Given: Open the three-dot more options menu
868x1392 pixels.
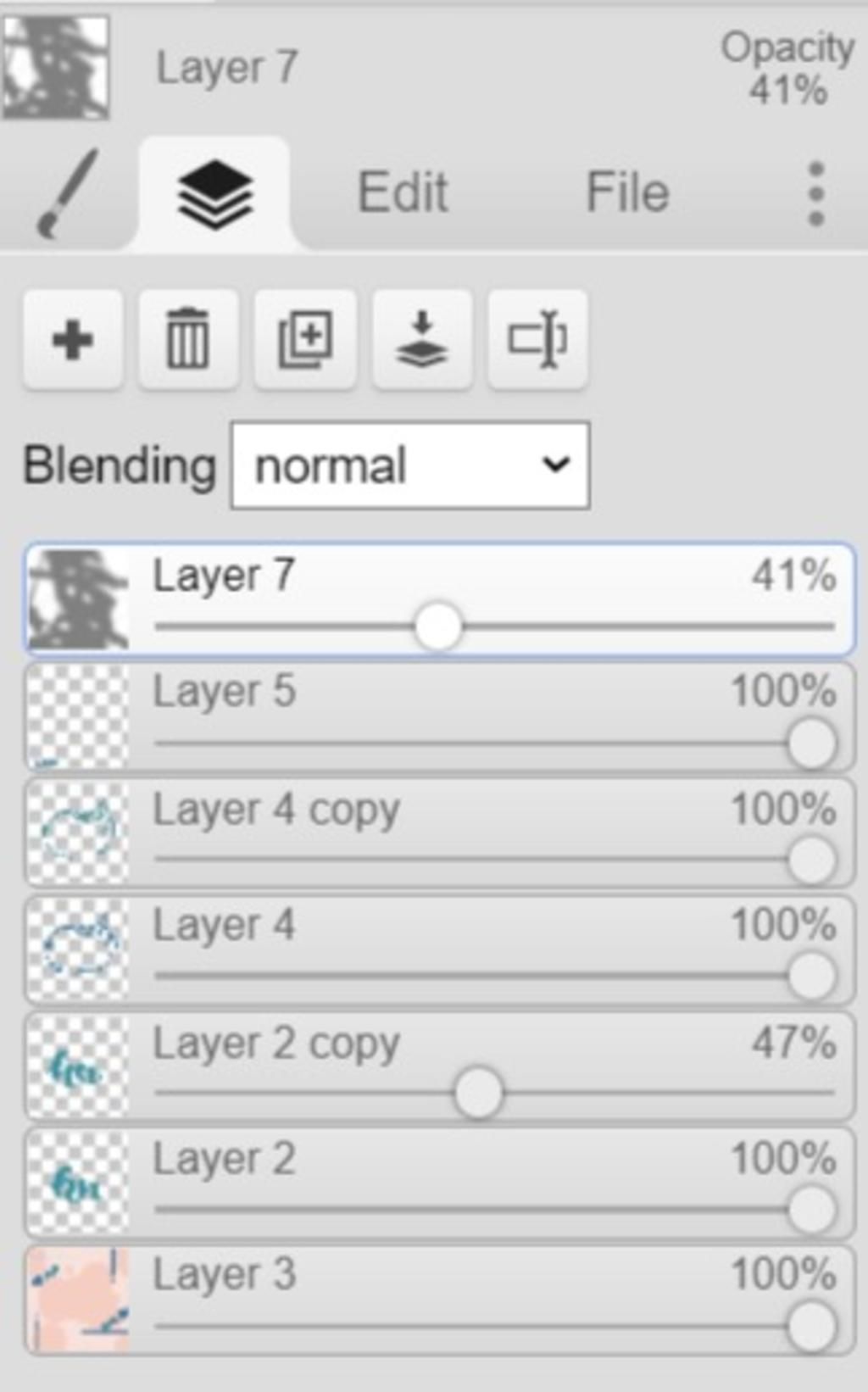Looking at the screenshot, I should click(x=816, y=194).
